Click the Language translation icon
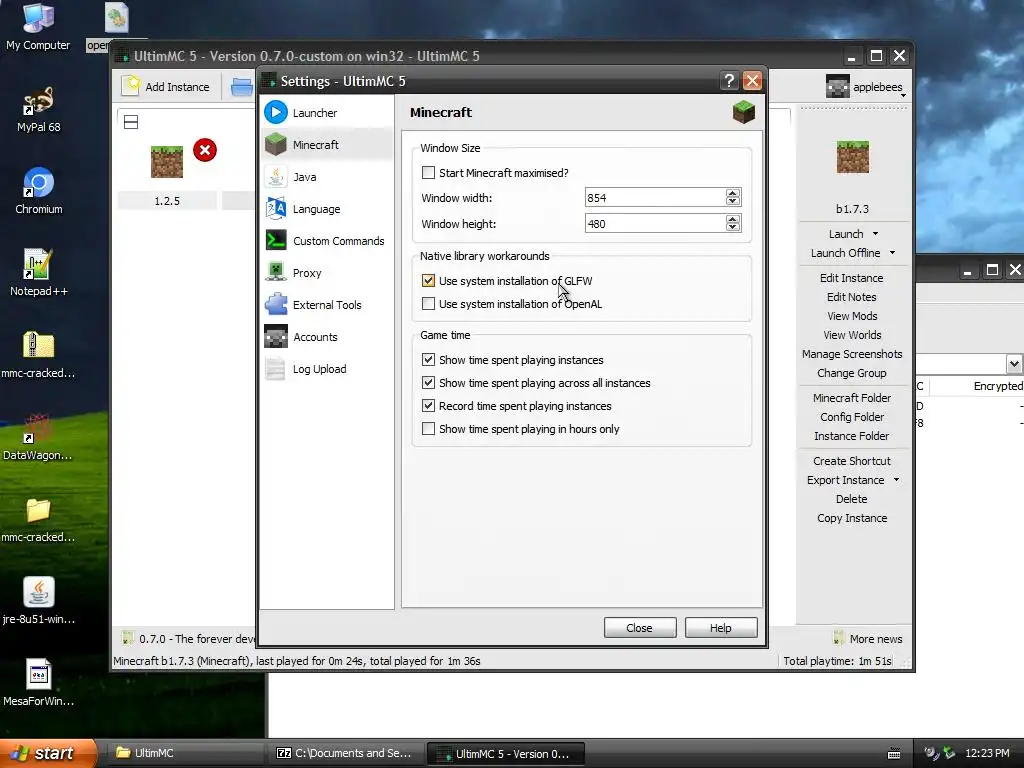Image resolution: width=1024 pixels, height=768 pixels. pos(276,208)
